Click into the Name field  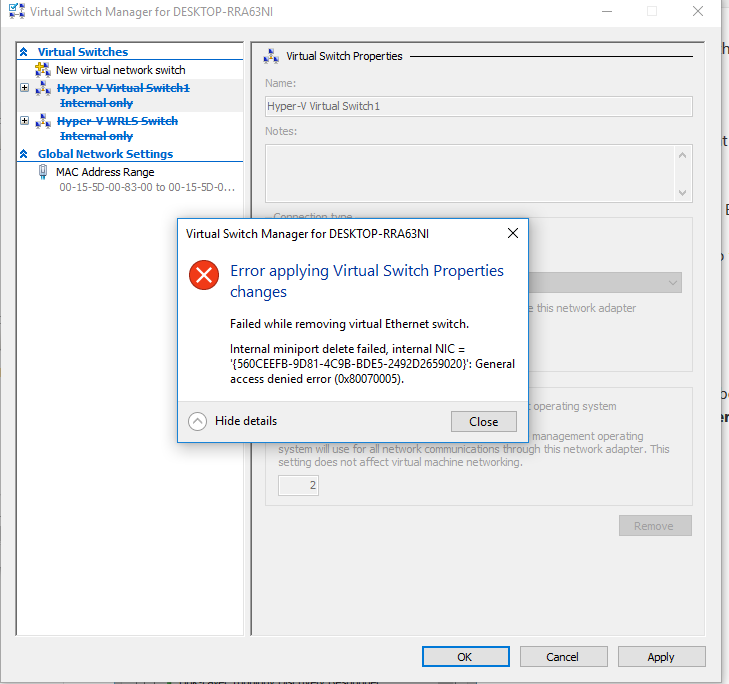pos(478,106)
